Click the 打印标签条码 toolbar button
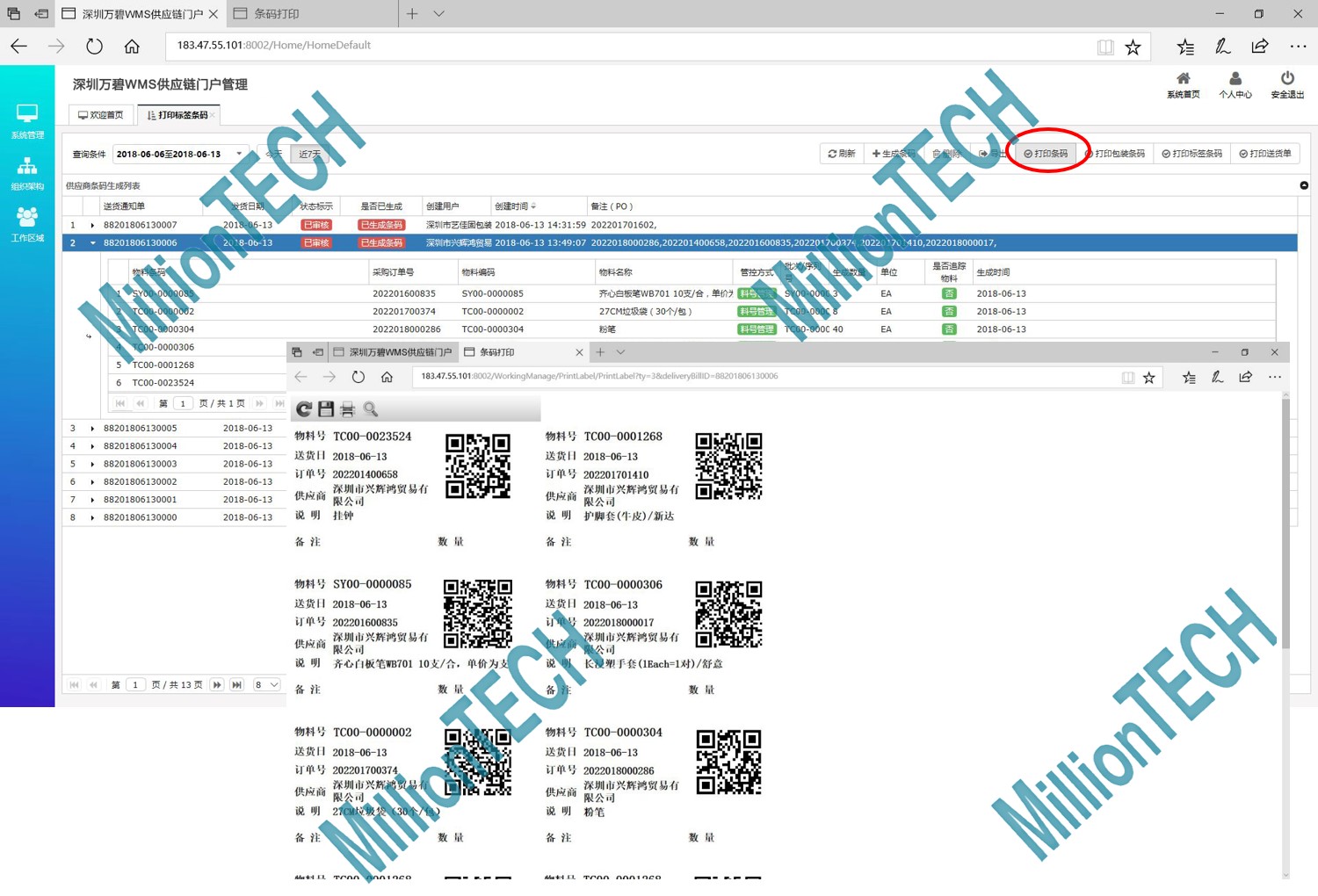Viewport: 1318px width, 896px height. tap(1191, 154)
